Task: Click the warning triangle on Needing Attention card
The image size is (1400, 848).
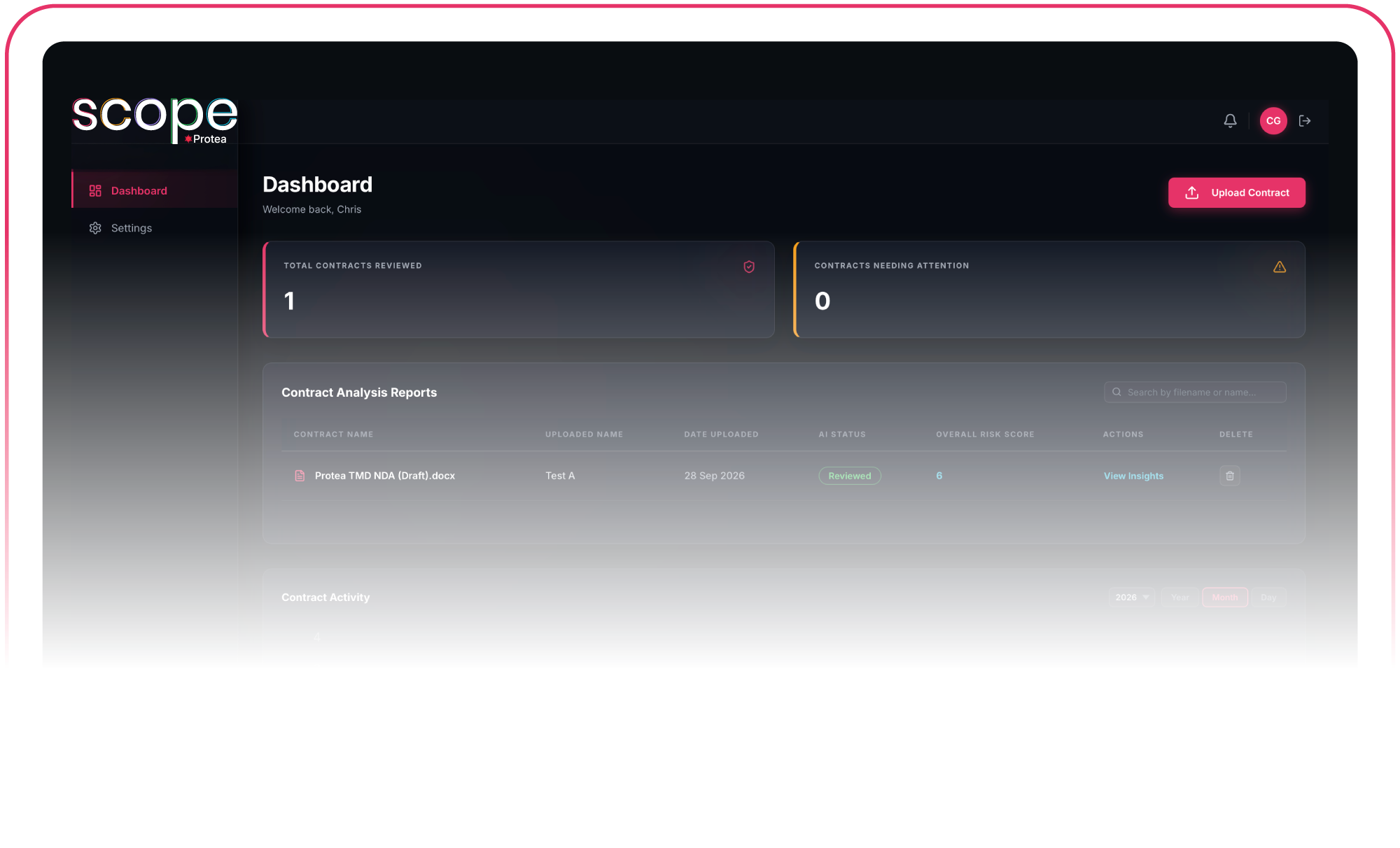Action: (1280, 267)
